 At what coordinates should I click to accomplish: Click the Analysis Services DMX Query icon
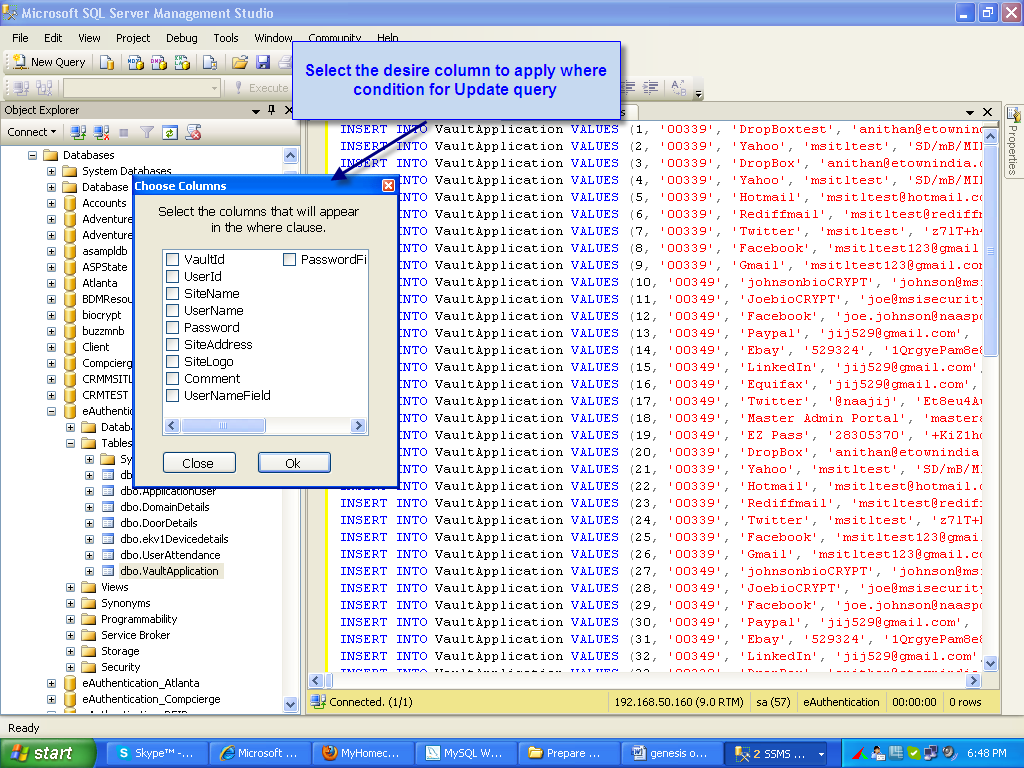pyautogui.click(x=159, y=62)
